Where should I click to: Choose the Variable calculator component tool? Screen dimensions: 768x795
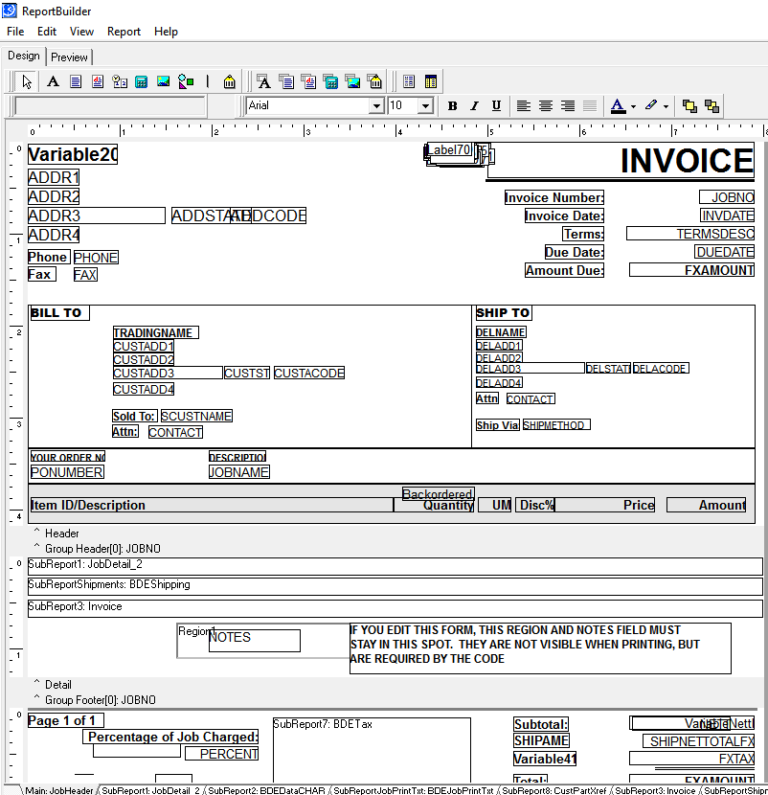[141, 82]
